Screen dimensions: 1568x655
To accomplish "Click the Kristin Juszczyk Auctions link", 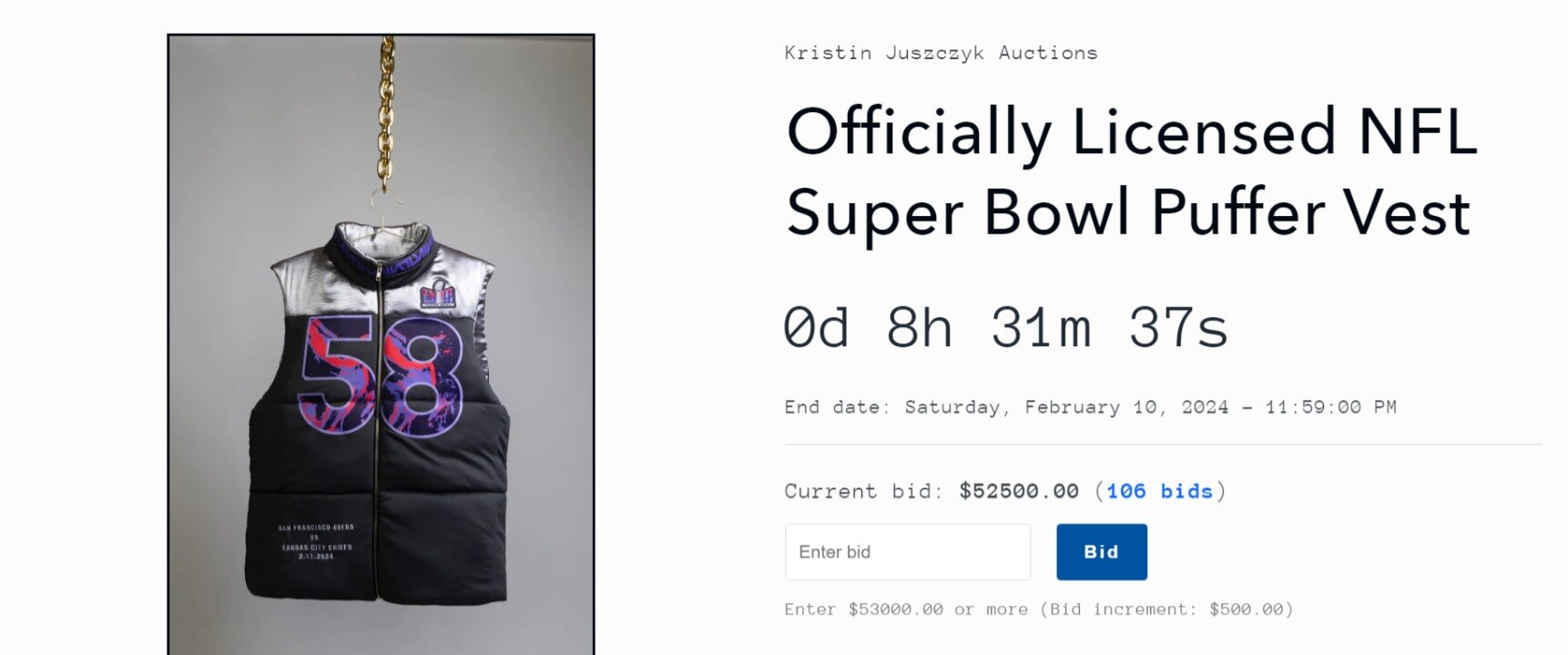I will point(940,52).
